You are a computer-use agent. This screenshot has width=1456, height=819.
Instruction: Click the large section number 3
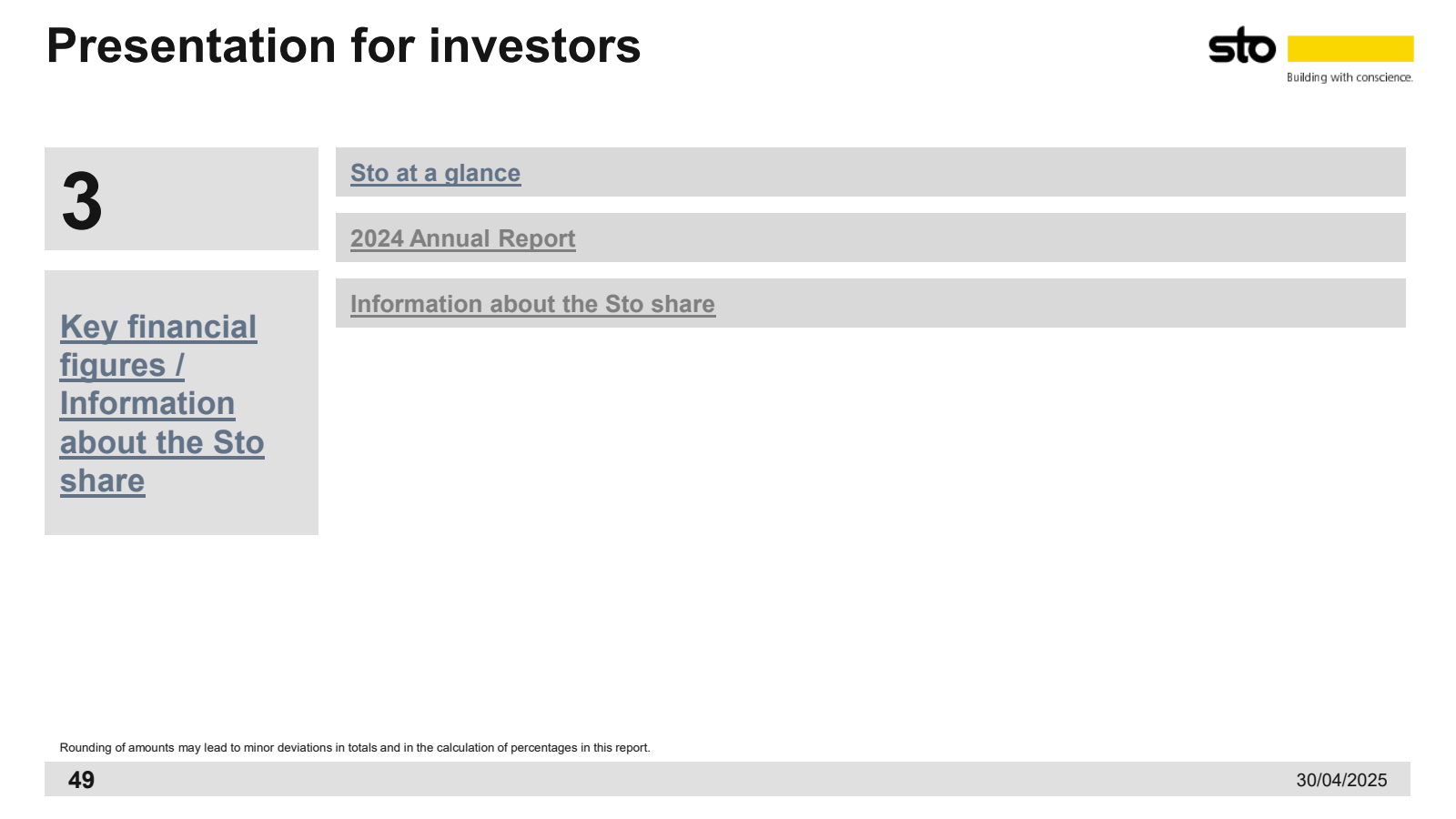82,201
